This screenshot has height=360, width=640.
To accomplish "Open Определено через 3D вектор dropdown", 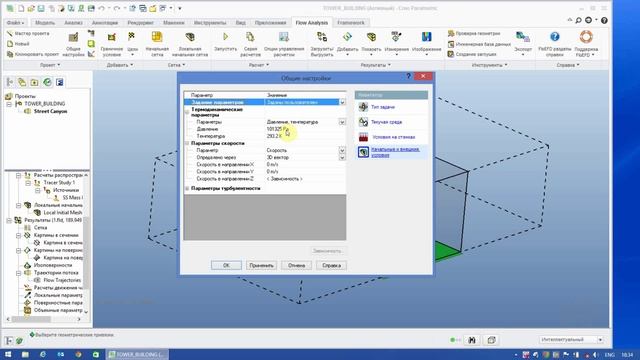I will (342, 157).
